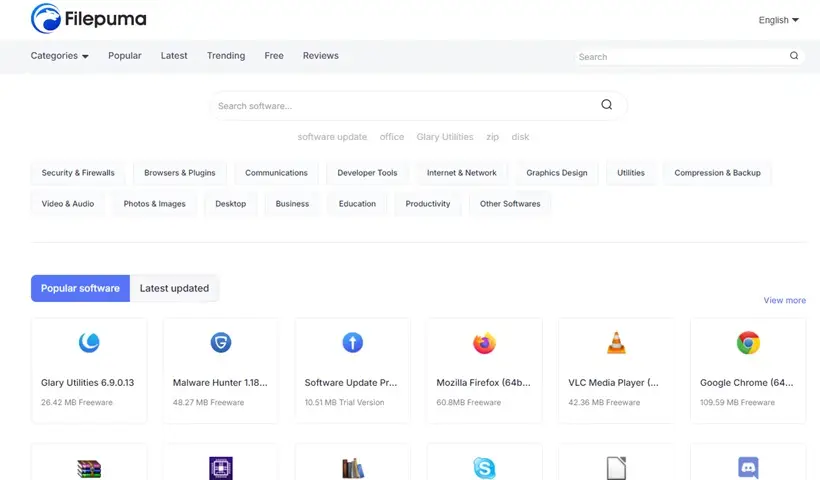Click the magnifier icon in Search software box

[607, 105]
